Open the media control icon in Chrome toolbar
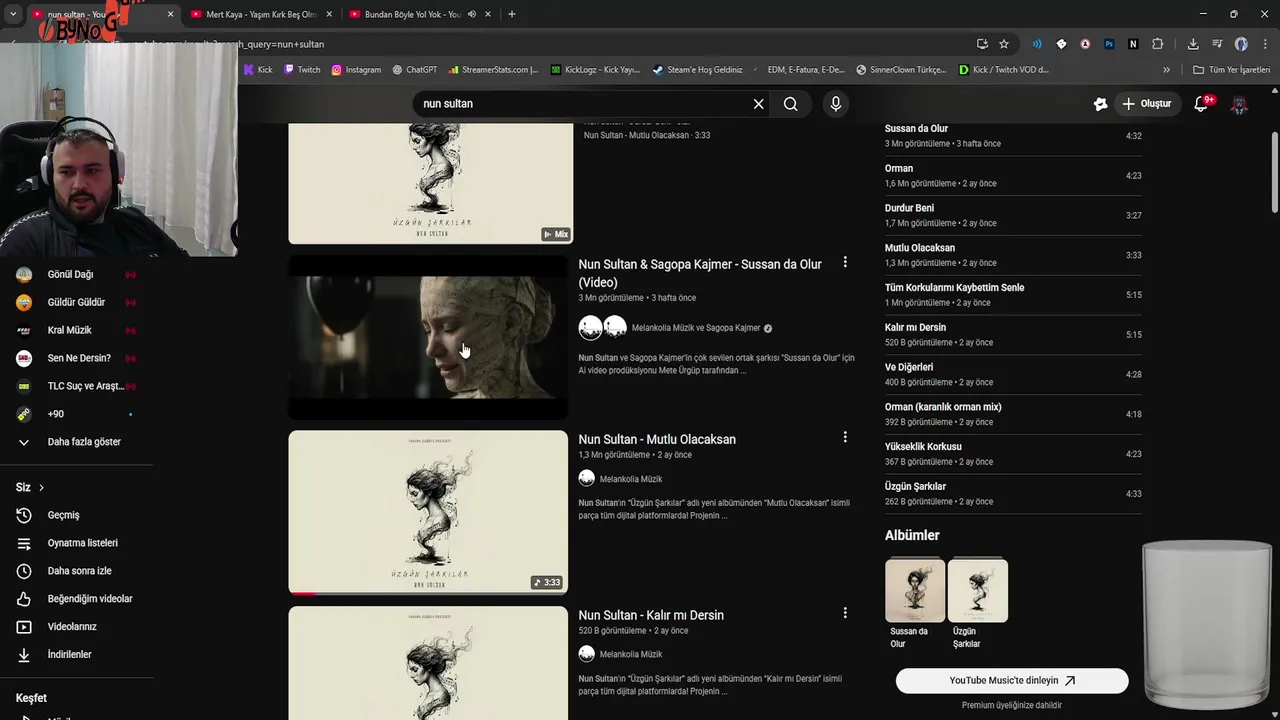1280x720 pixels. point(1217,44)
